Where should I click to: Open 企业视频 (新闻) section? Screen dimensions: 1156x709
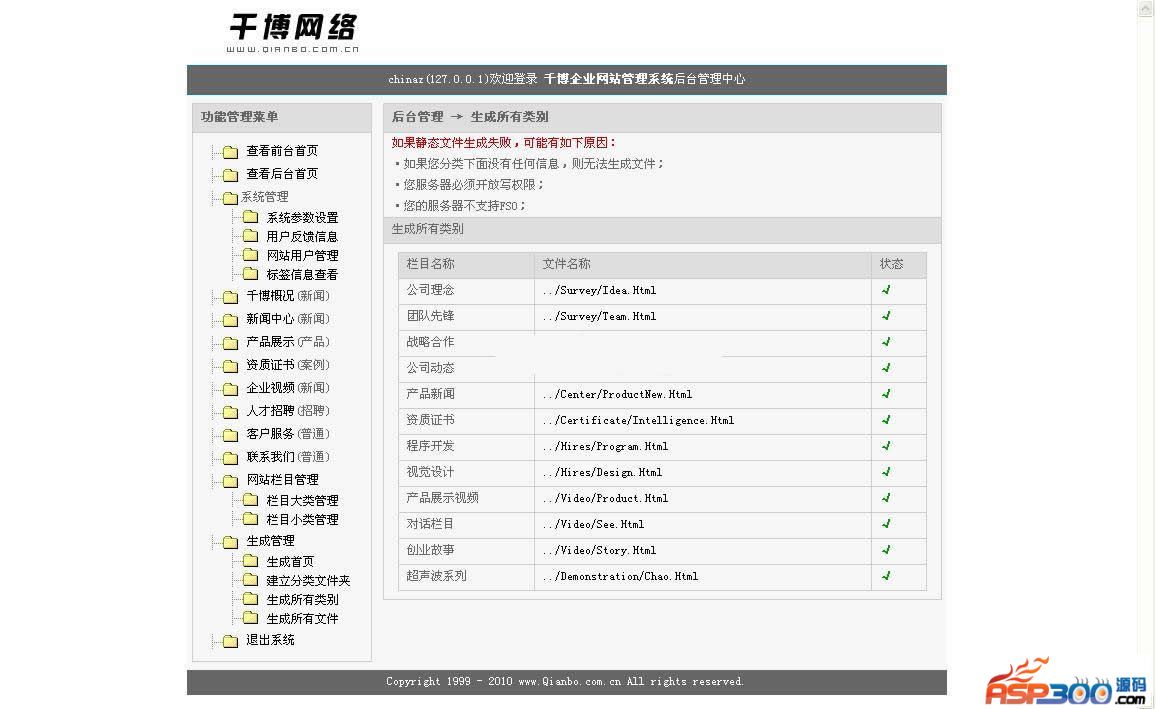pyautogui.click(x=288, y=388)
